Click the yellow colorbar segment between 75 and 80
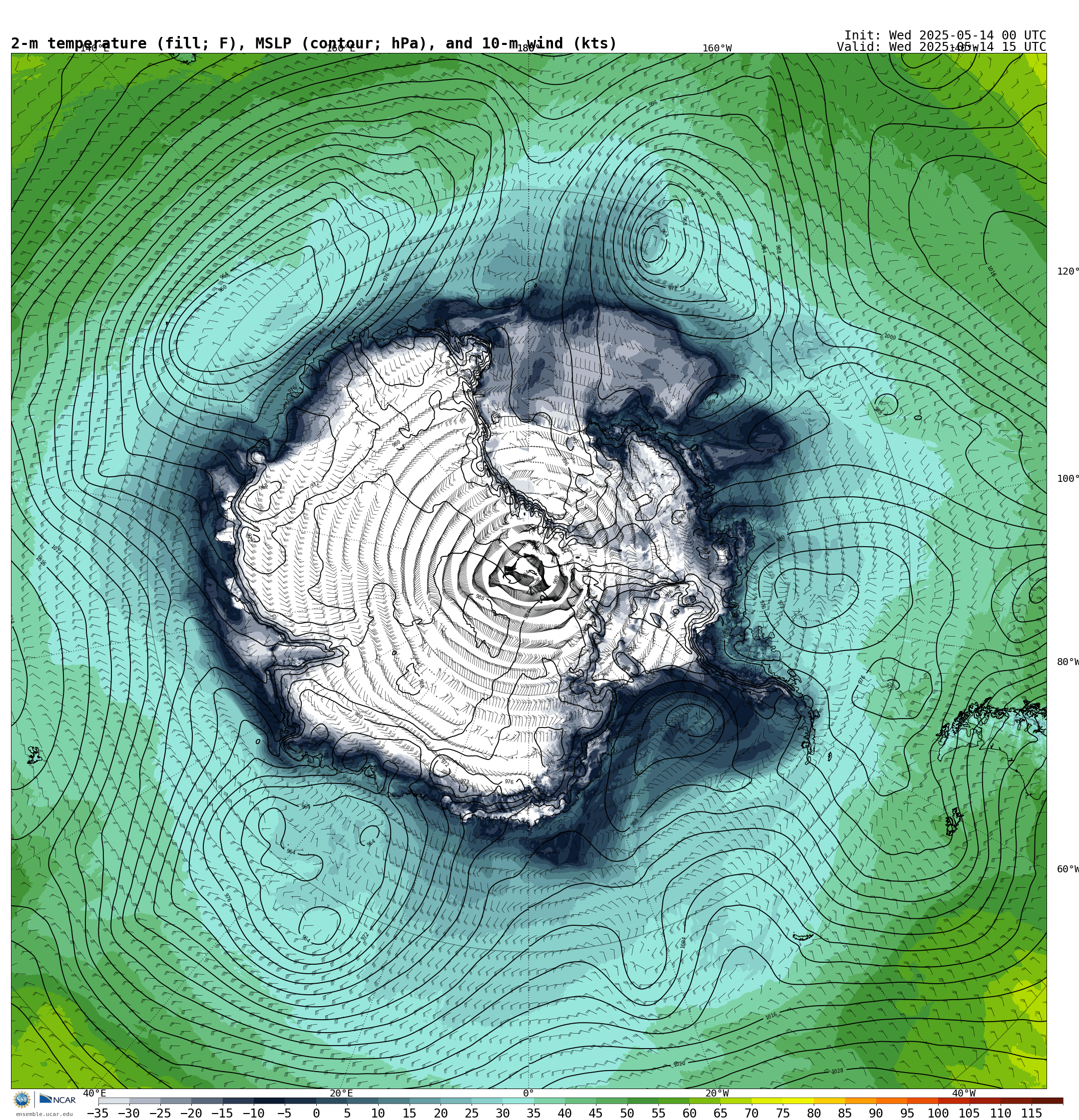This screenshot has width=1079, height=1120. [798, 1101]
